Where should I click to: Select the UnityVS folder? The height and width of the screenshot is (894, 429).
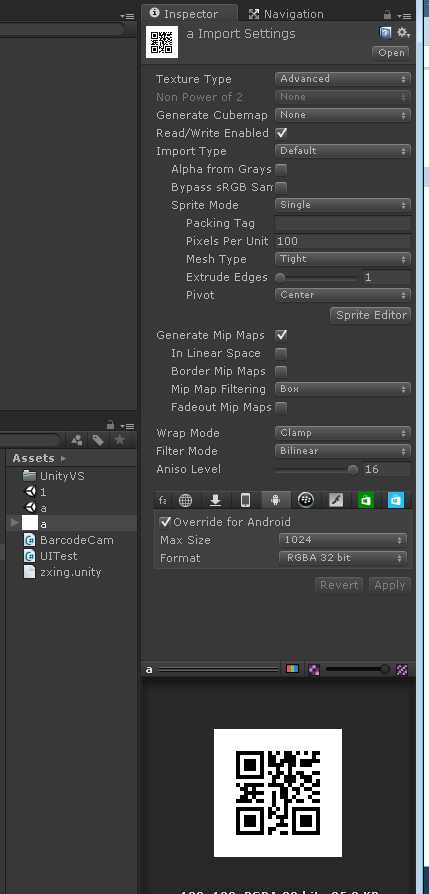coord(54,476)
